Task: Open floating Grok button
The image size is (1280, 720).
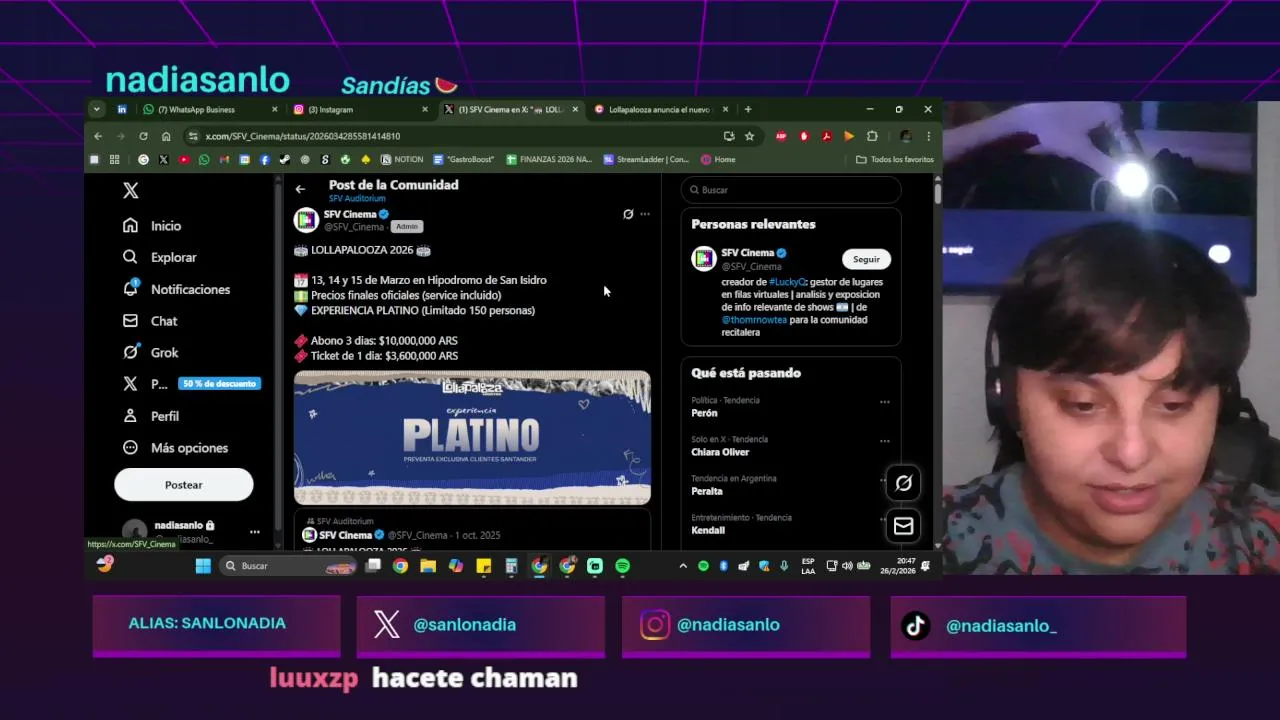Action: pos(904,483)
